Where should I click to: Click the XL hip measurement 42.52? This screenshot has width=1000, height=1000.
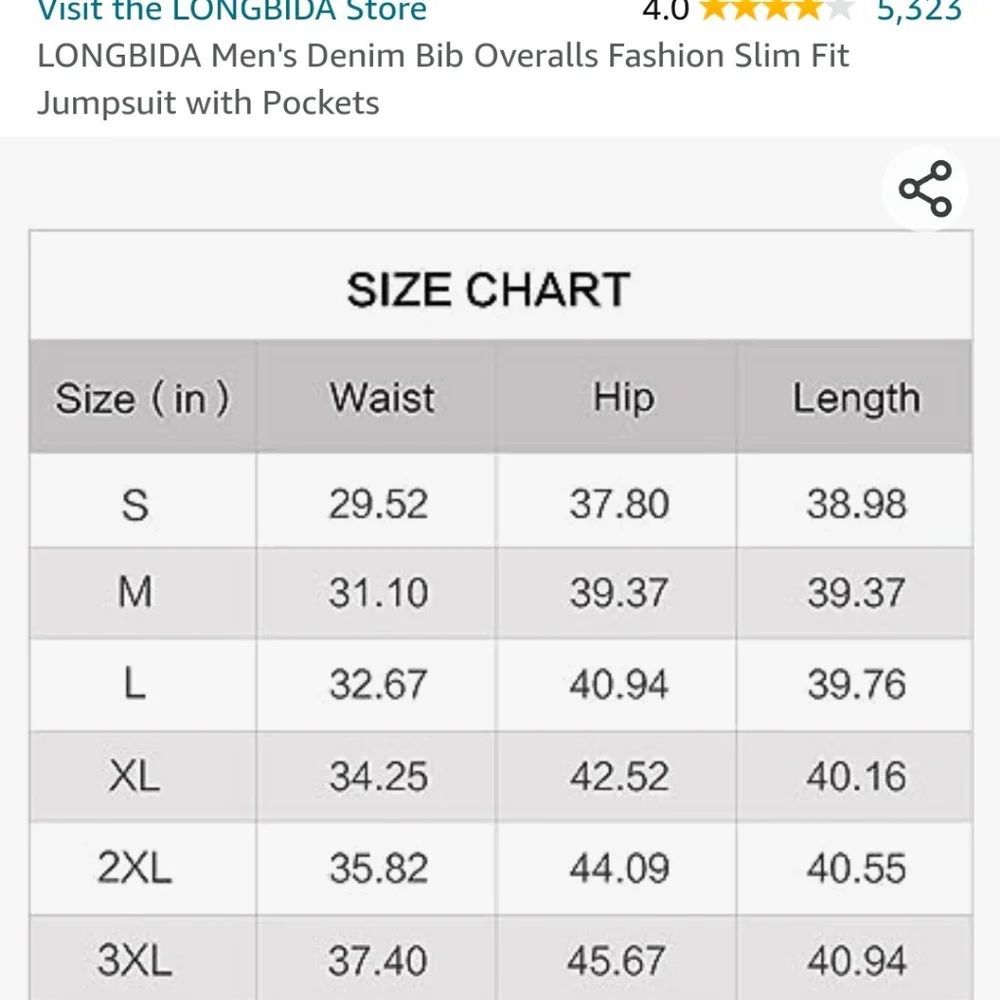click(x=618, y=777)
